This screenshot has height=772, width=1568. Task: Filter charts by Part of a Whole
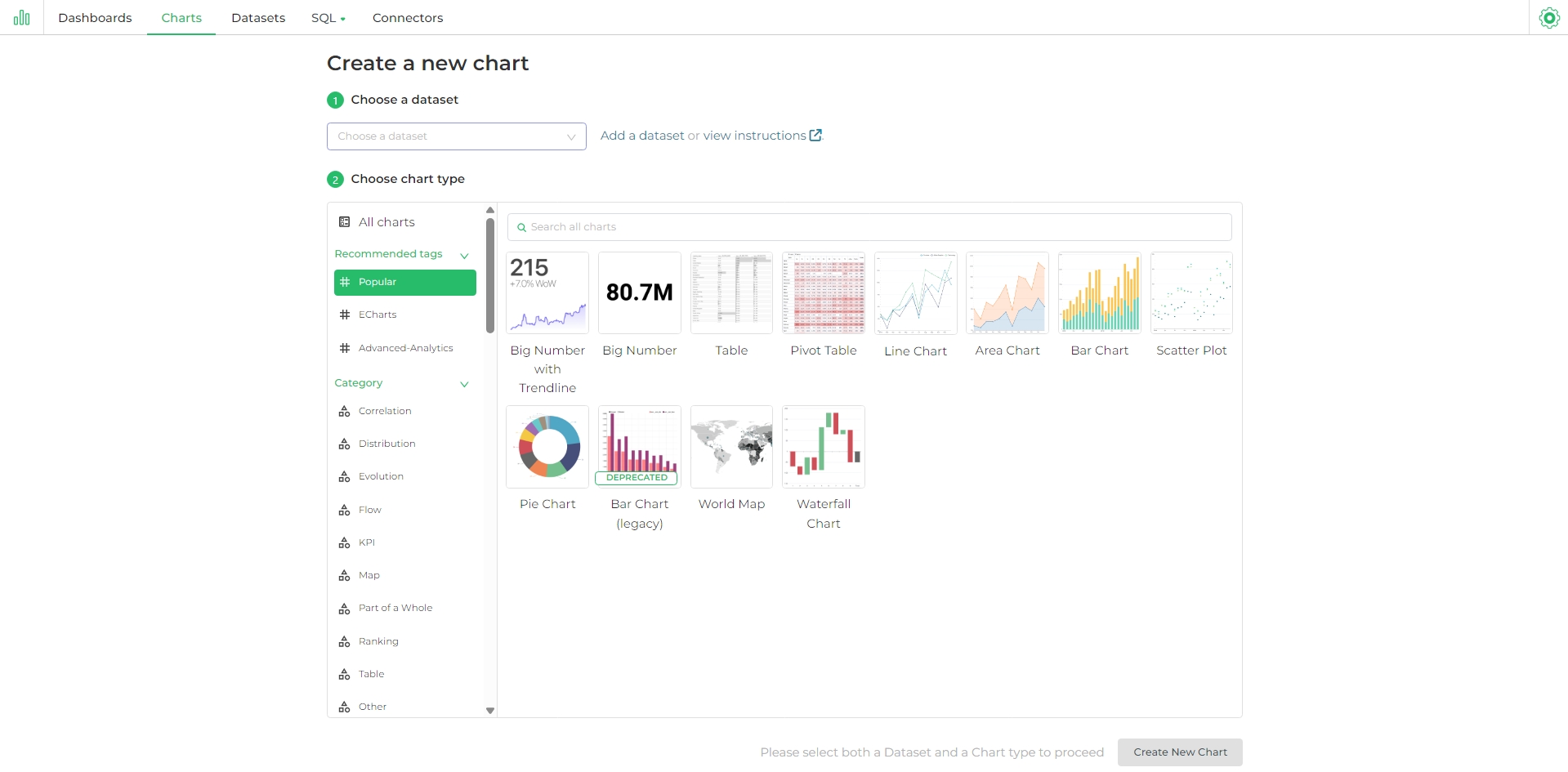pyautogui.click(x=405, y=608)
